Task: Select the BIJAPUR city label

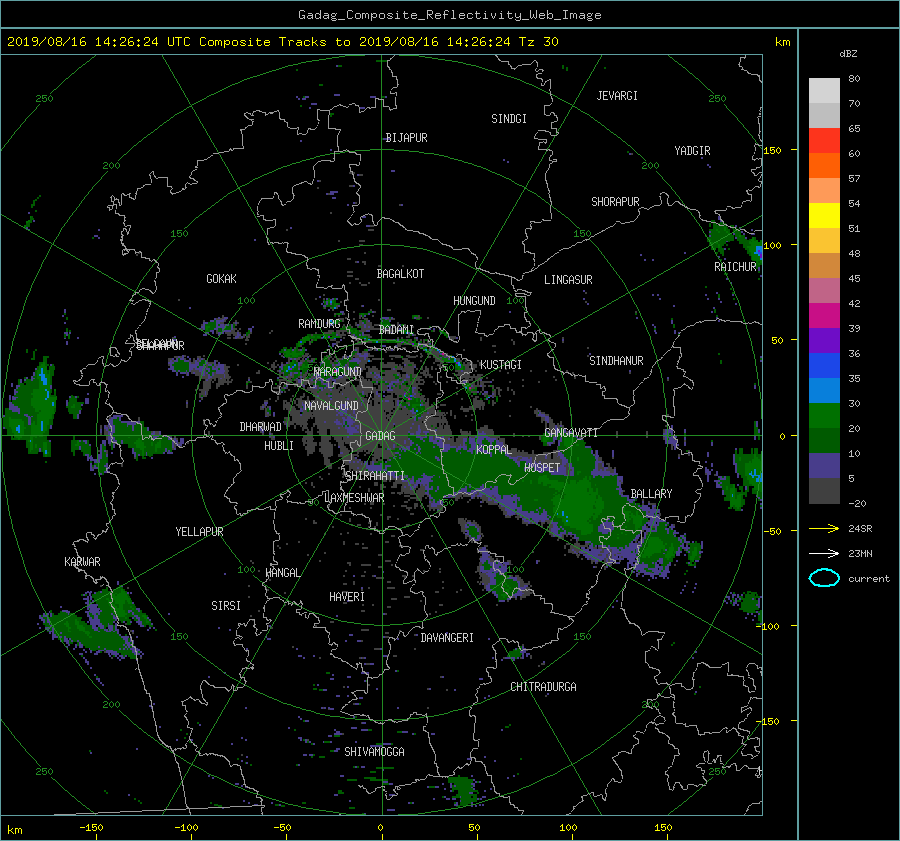Action: [406, 138]
